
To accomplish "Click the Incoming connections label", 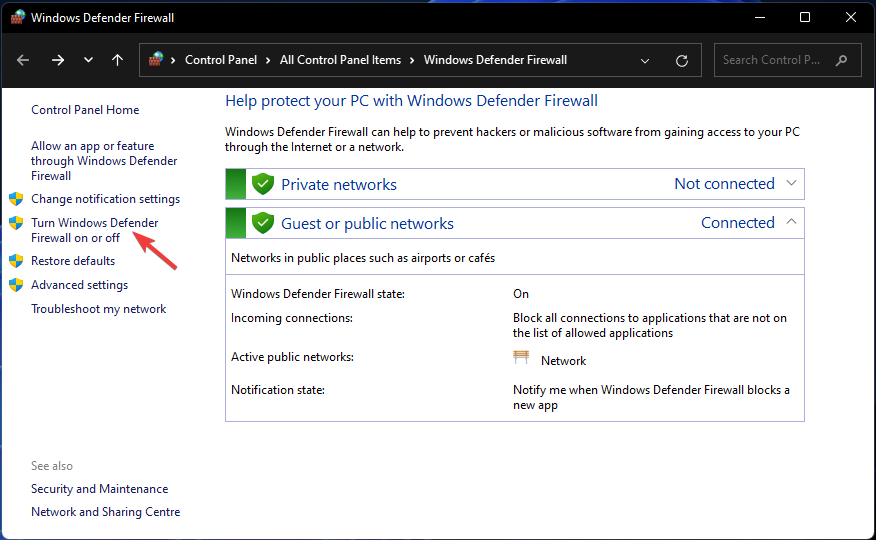I will pyautogui.click(x=292, y=318).
